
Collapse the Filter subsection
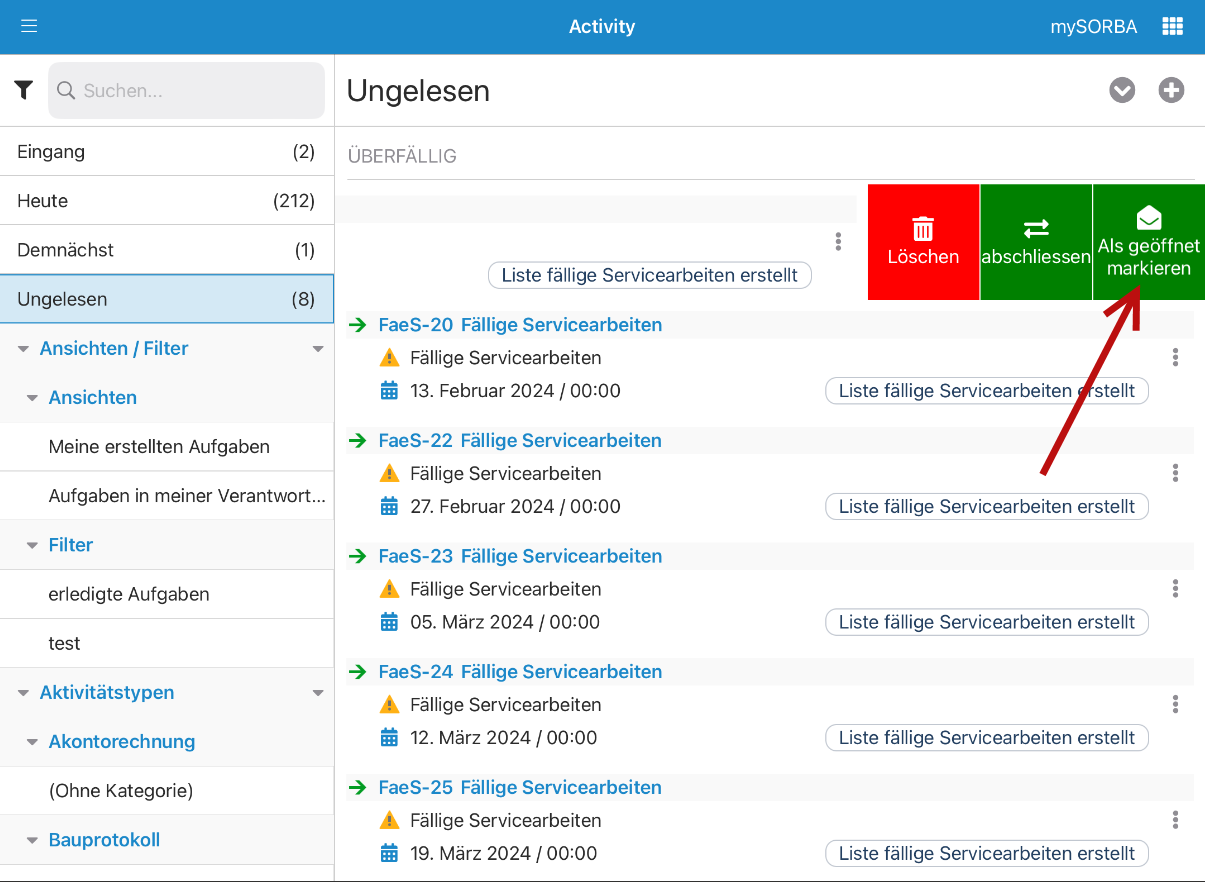click(32, 545)
